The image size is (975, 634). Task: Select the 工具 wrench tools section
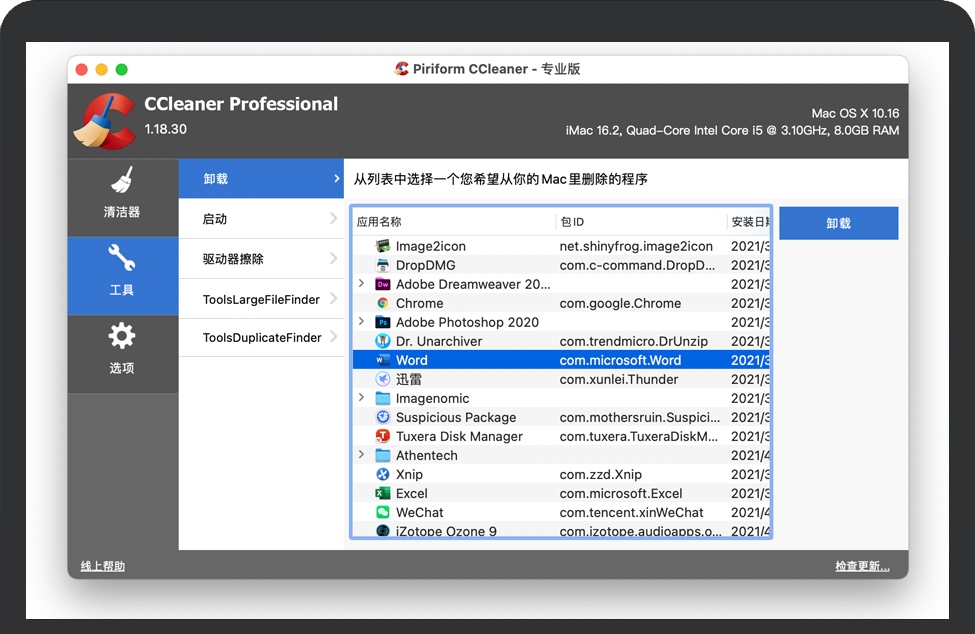122,273
